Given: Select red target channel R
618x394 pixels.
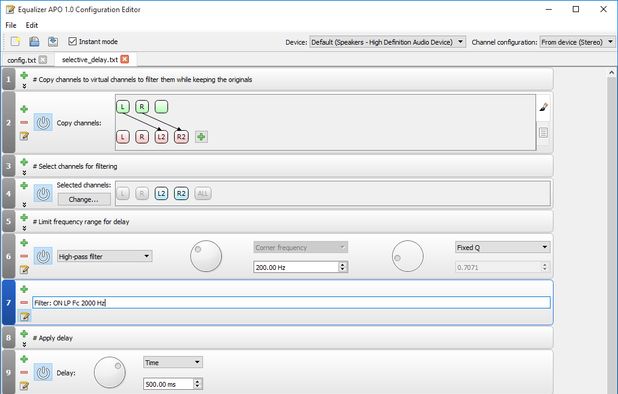Looking at the screenshot, I should [x=142, y=137].
